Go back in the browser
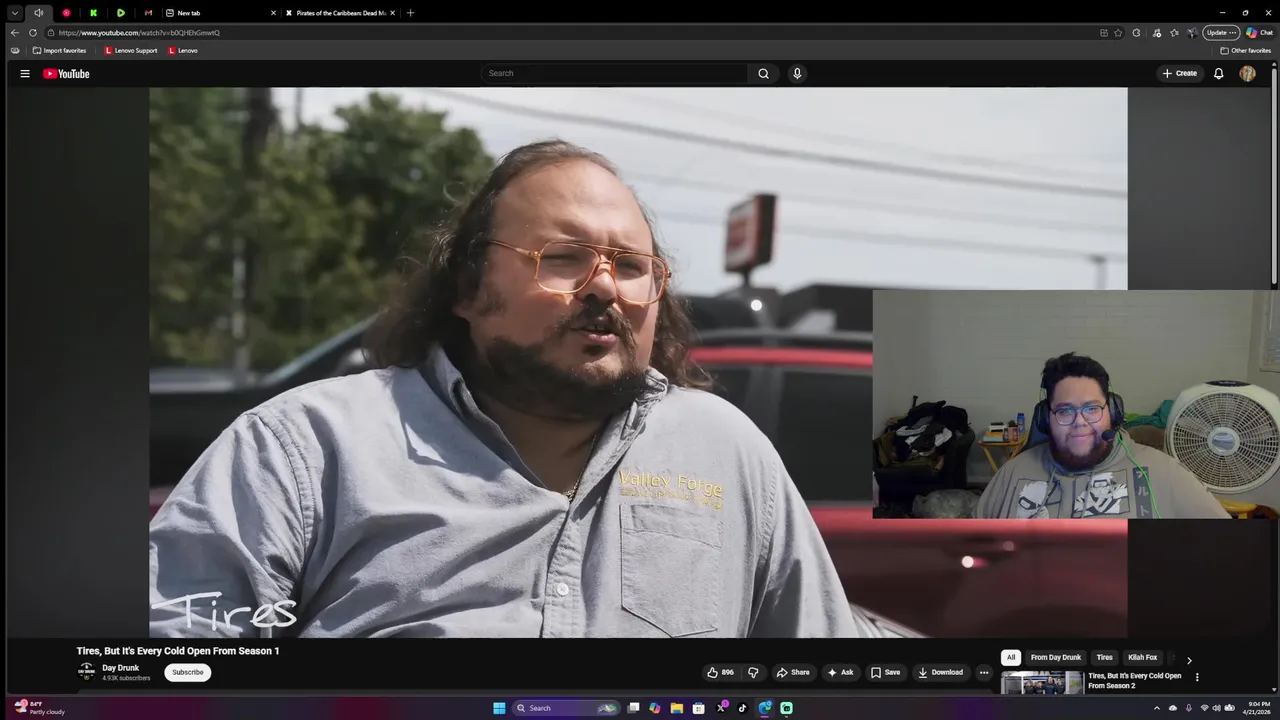 pyautogui.click(x=14, y=32)
